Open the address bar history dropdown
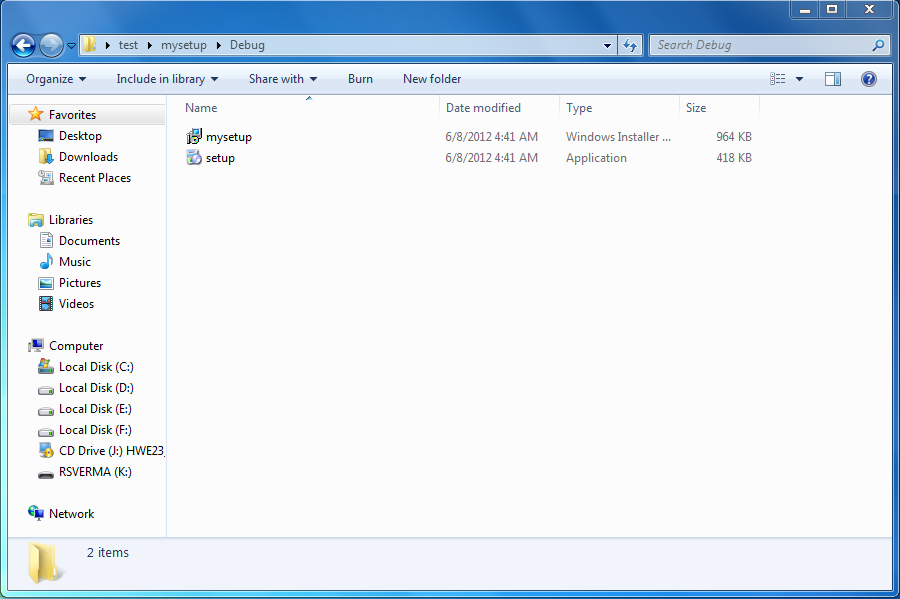Screen dimensions: 900x599 tap(607, 45)
